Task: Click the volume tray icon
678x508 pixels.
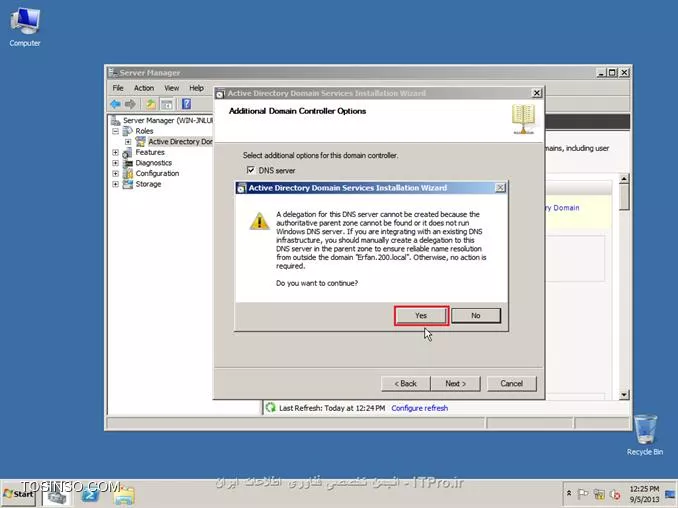Action: (615, 494)
